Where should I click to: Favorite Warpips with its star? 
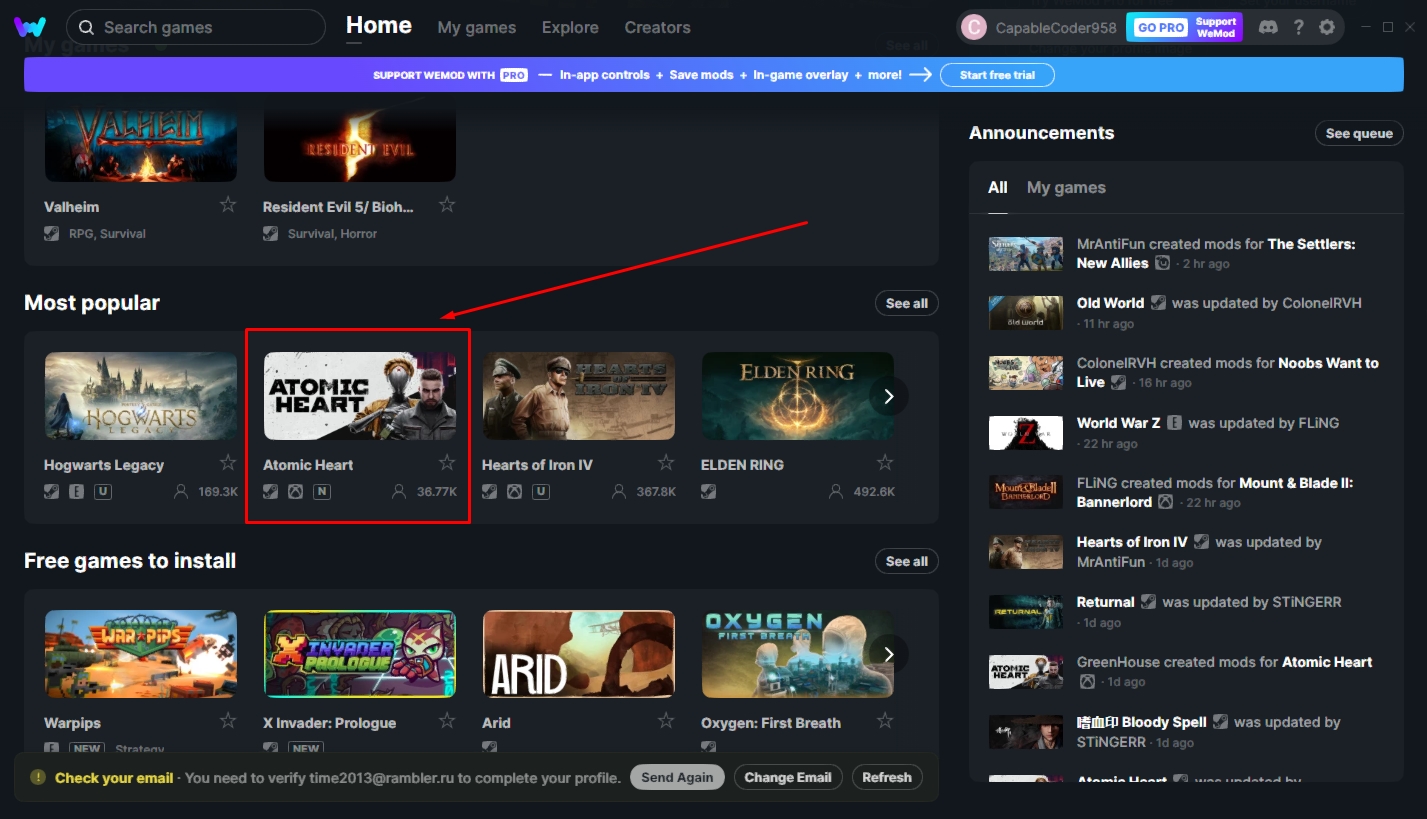[x=228, y=720]
